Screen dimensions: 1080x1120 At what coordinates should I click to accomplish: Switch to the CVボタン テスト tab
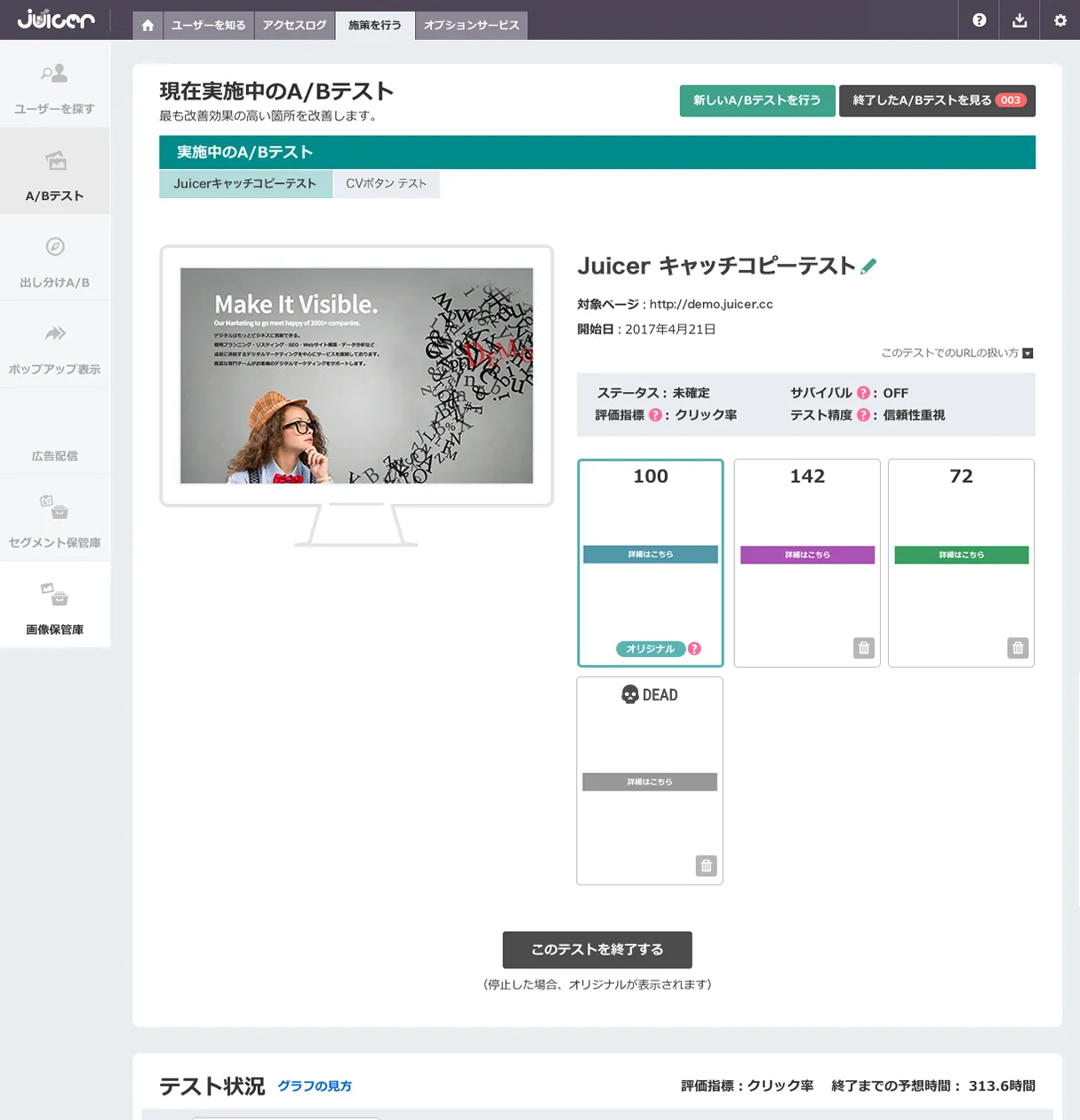click(x=386, y=184)
